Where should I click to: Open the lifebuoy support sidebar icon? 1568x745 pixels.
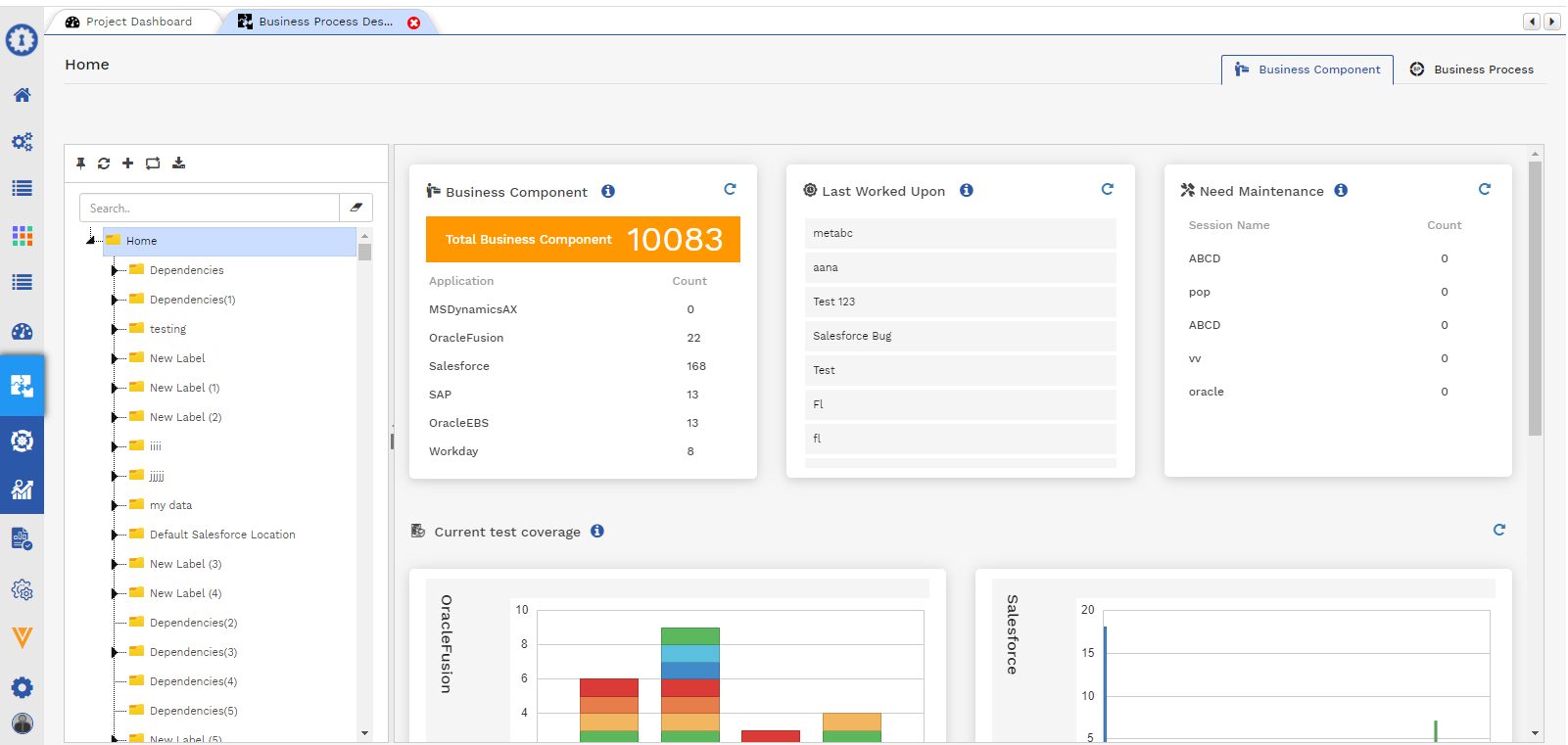[22, 441]
